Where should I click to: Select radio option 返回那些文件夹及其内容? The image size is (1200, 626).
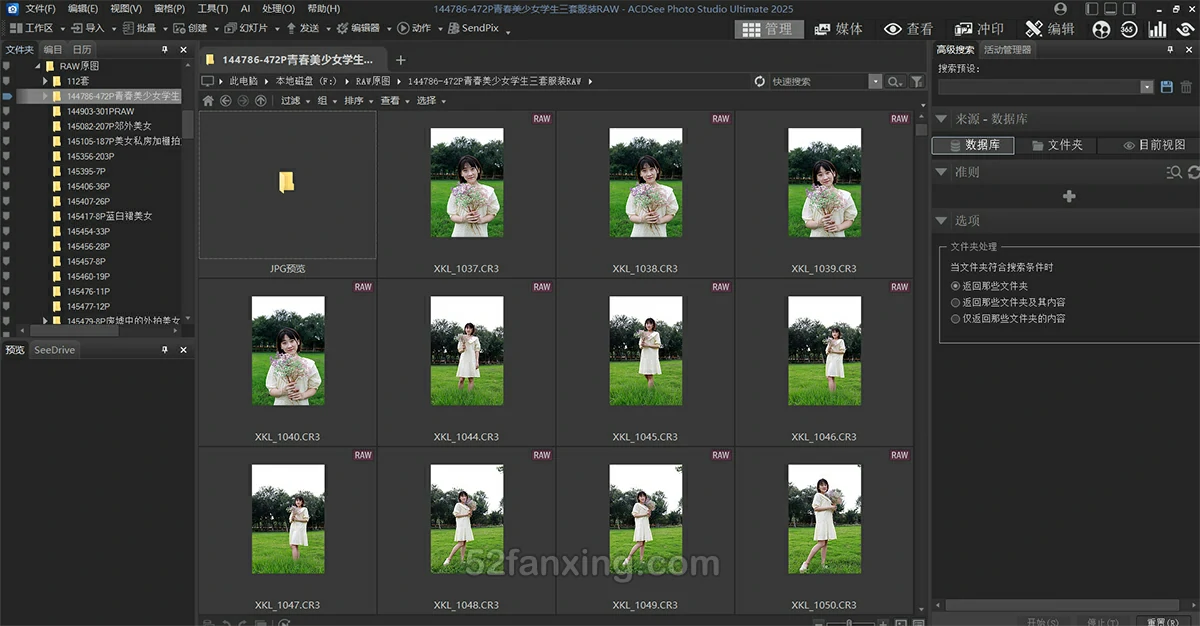tap(955, 302)
